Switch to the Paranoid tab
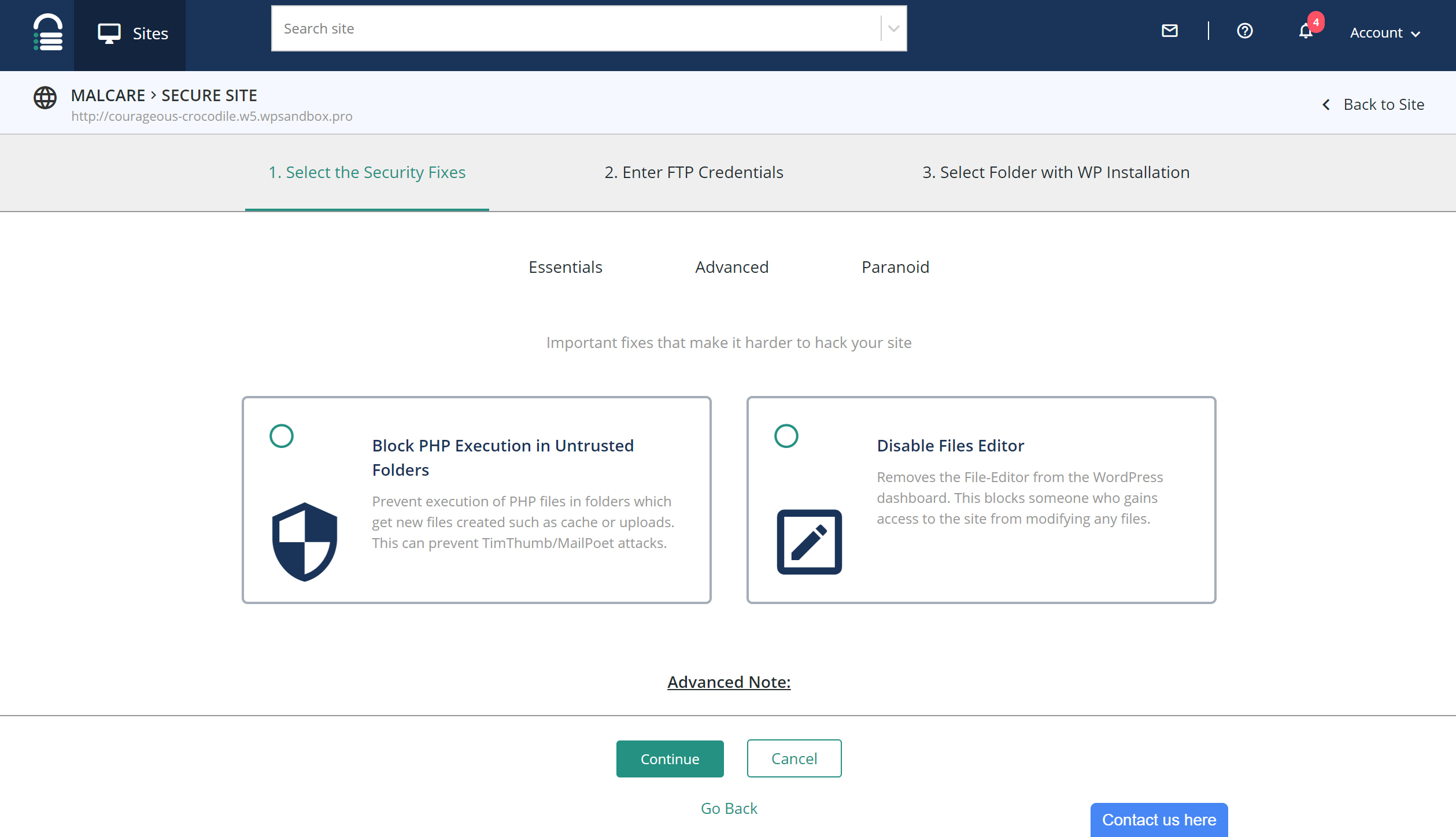The image size is (1456, 837). [x=895, y=267]
